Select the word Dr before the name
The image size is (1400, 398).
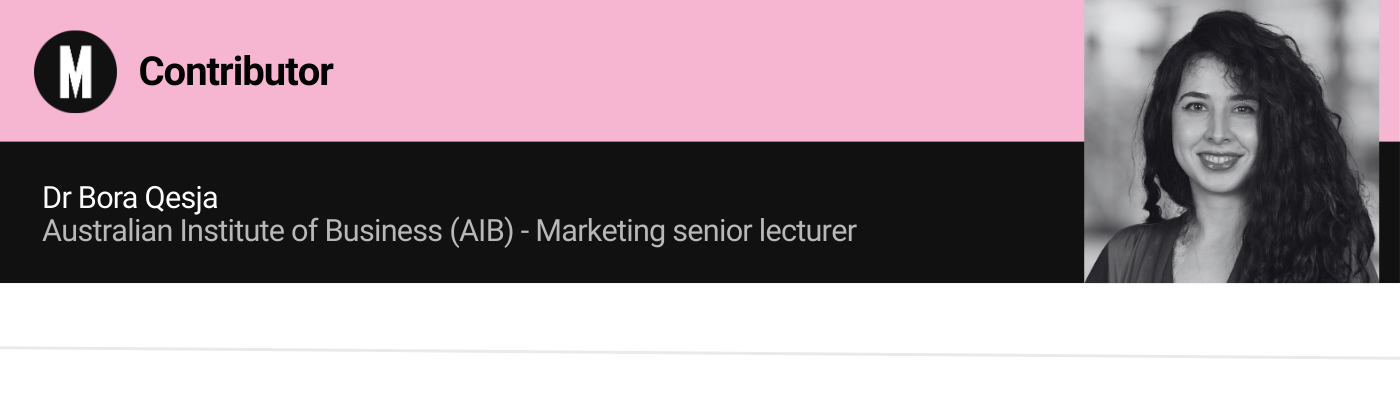[x=54, y=198]
